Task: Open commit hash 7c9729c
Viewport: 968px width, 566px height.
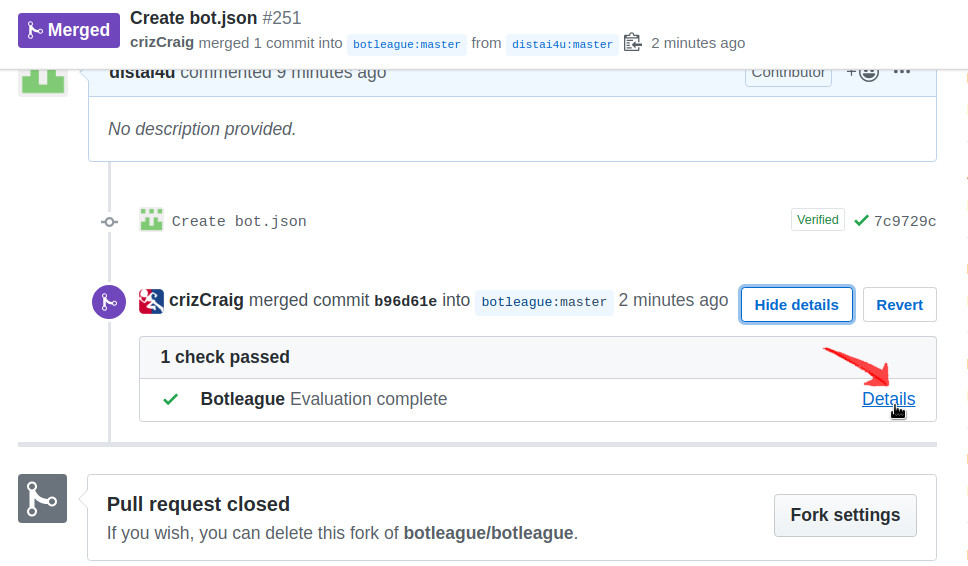Action: coord(905,221)
